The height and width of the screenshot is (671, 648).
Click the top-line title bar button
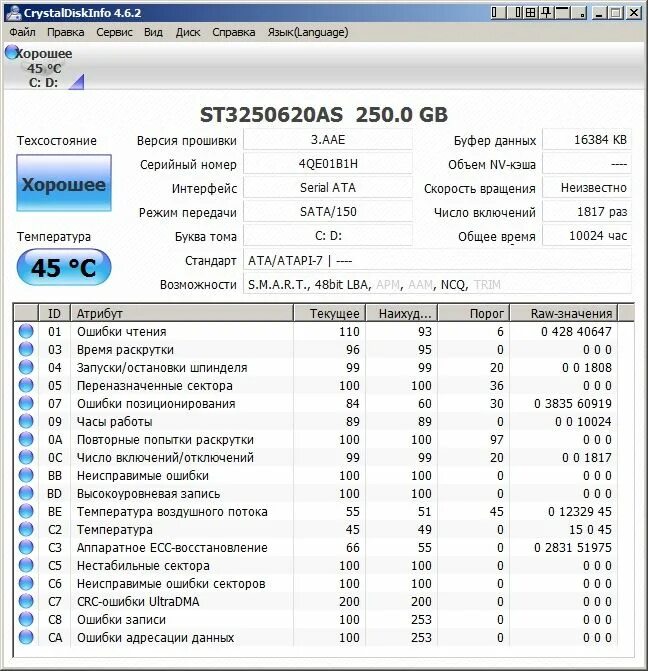click(563, 12)
